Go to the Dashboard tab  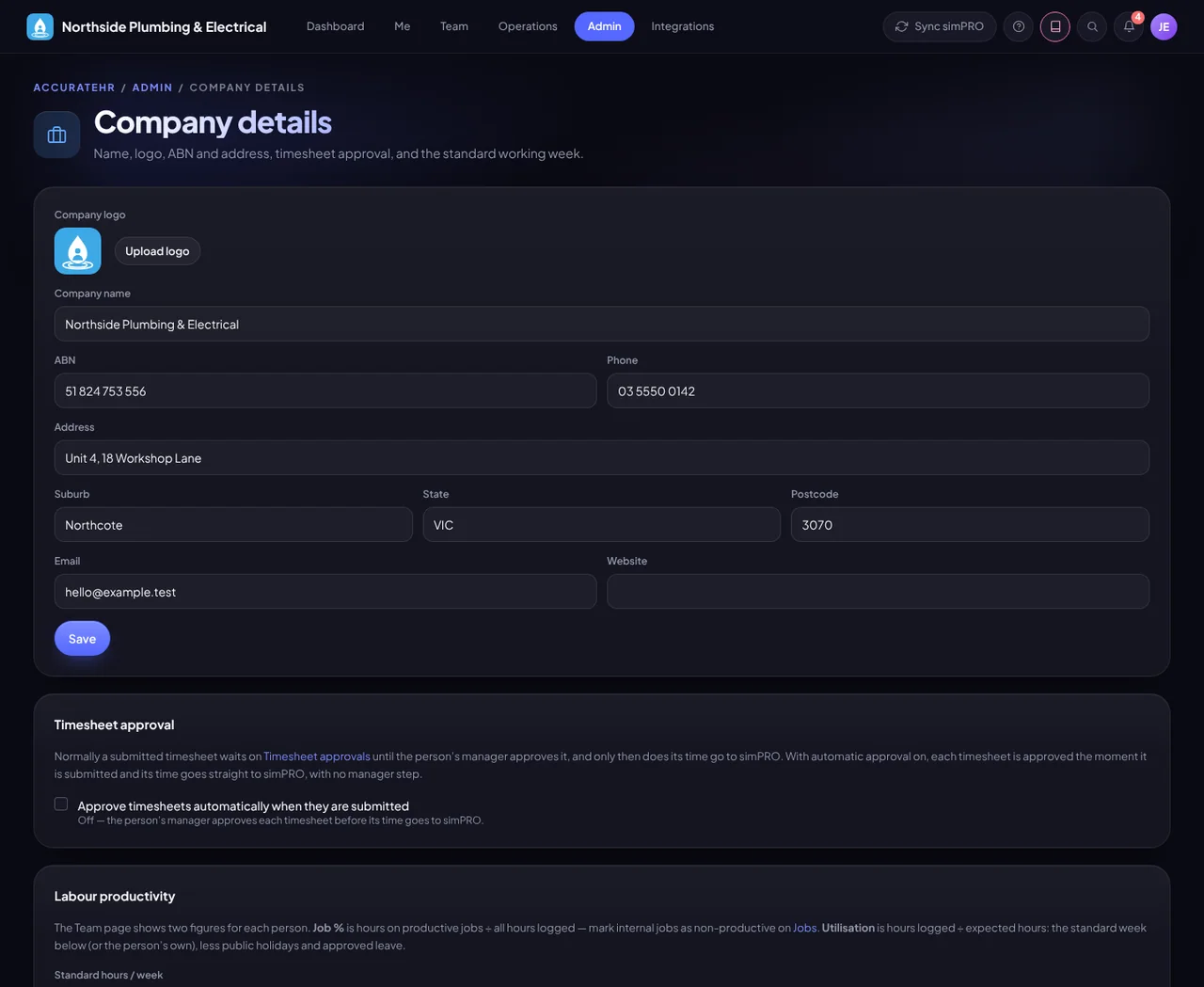[x=335, y=26]
